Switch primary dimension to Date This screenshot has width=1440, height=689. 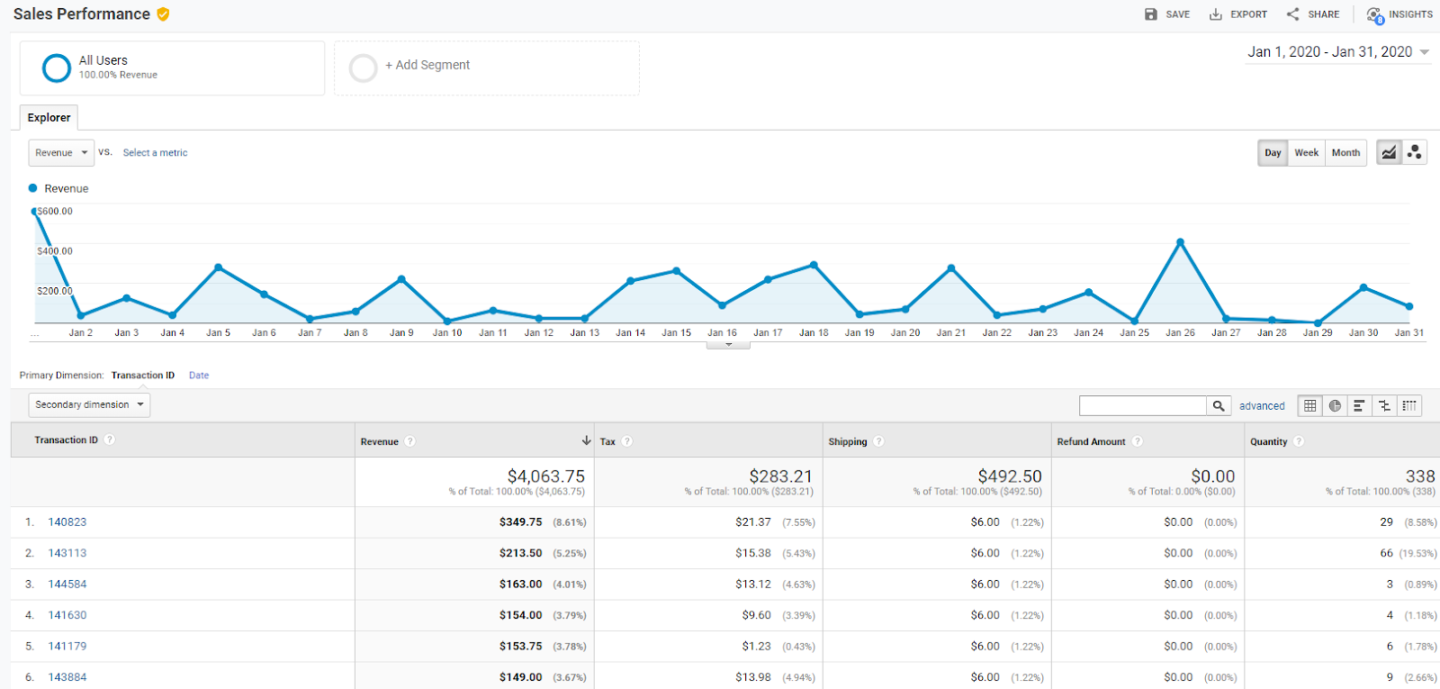(199, 376)
